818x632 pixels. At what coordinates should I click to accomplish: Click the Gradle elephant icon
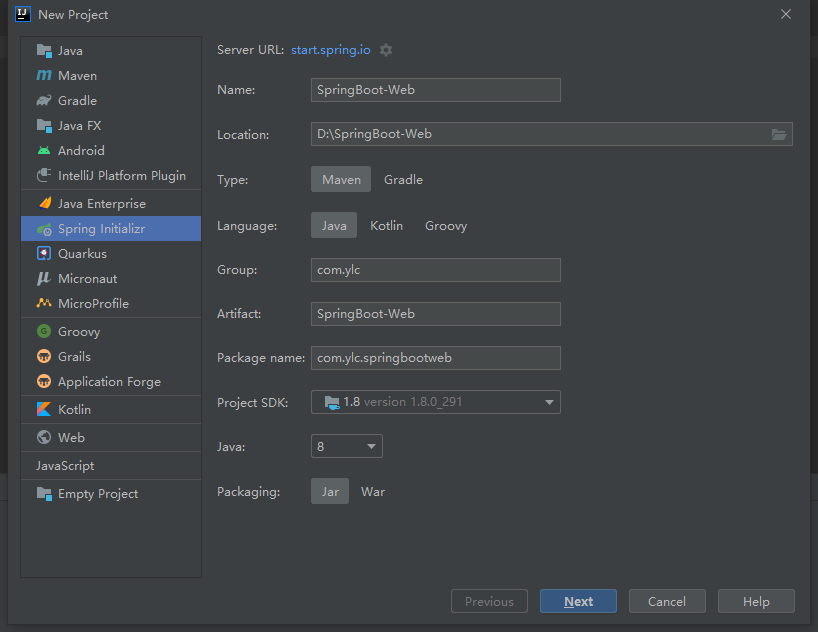tap(44, 100)
